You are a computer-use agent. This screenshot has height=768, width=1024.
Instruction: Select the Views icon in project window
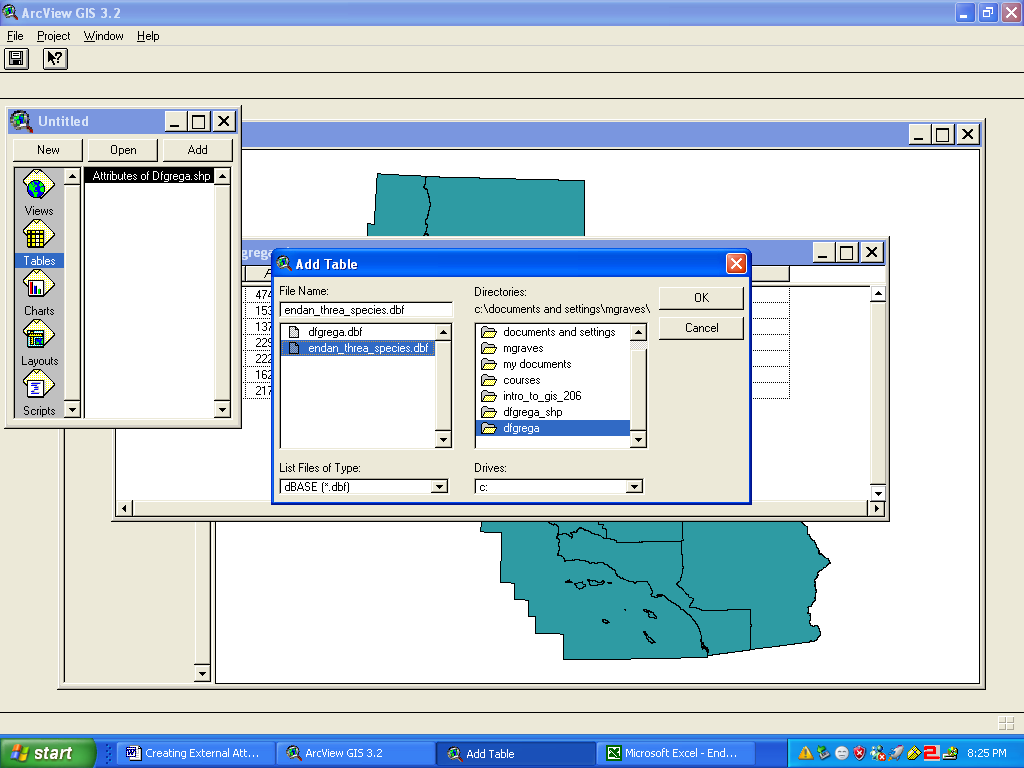pos(39,185)
